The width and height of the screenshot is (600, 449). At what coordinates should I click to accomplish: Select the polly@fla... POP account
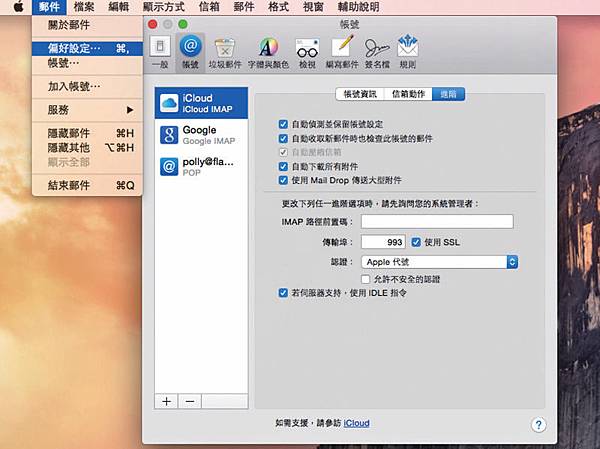pyautogui.click(x=201, y=167)
